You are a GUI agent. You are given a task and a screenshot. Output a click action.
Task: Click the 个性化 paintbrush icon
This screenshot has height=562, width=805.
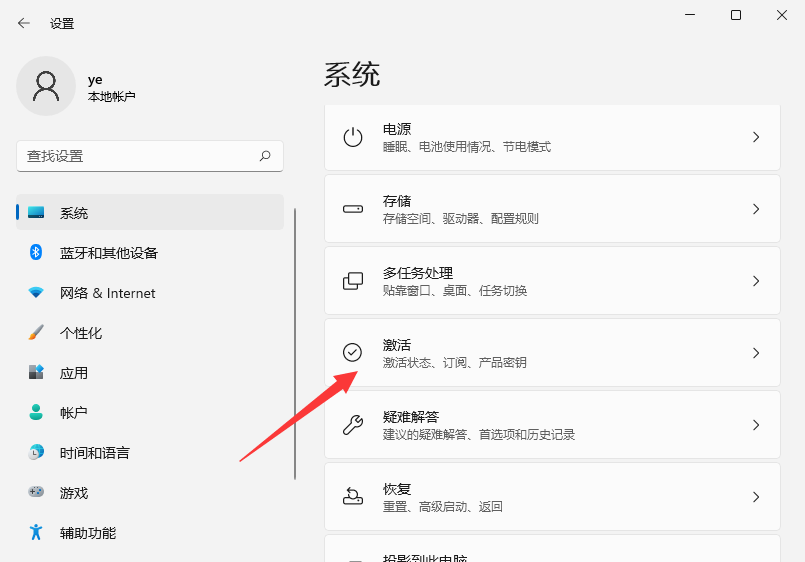36,333
